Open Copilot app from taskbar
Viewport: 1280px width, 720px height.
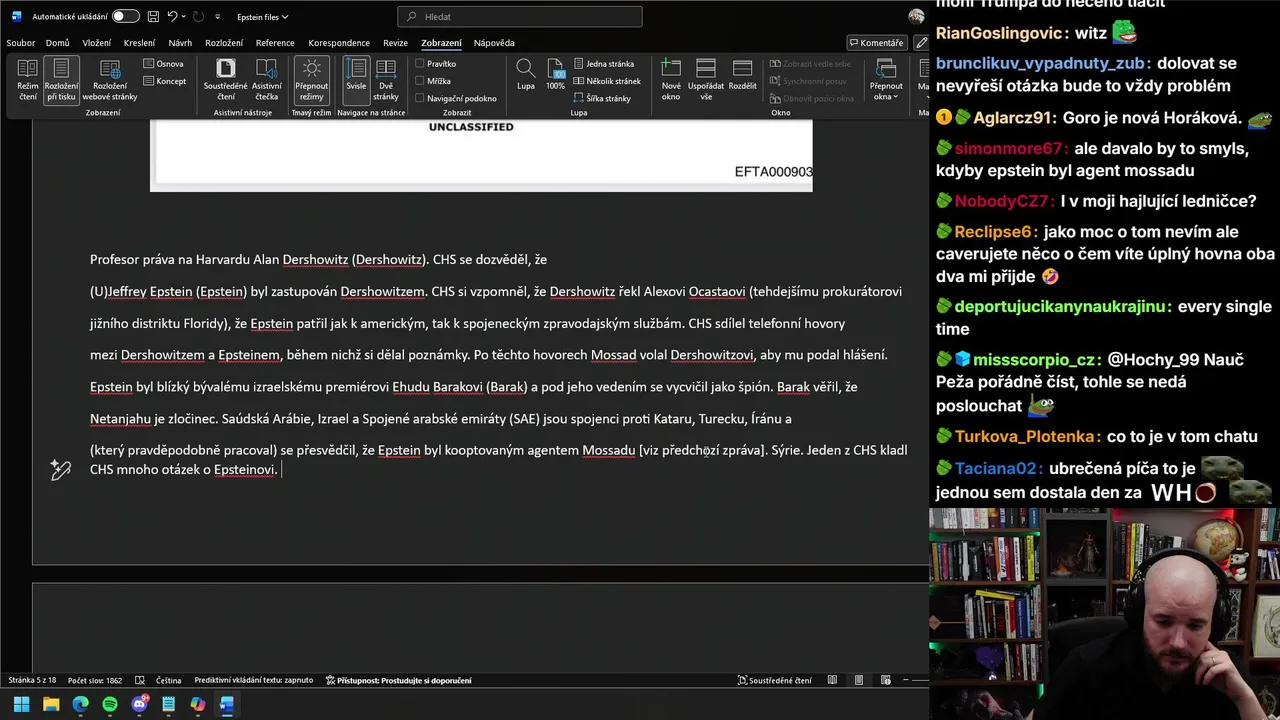pos(198,704)
